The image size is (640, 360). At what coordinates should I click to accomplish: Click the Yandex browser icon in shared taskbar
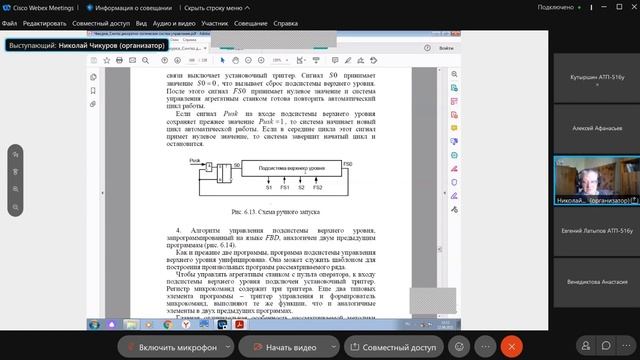coord(186,324)
